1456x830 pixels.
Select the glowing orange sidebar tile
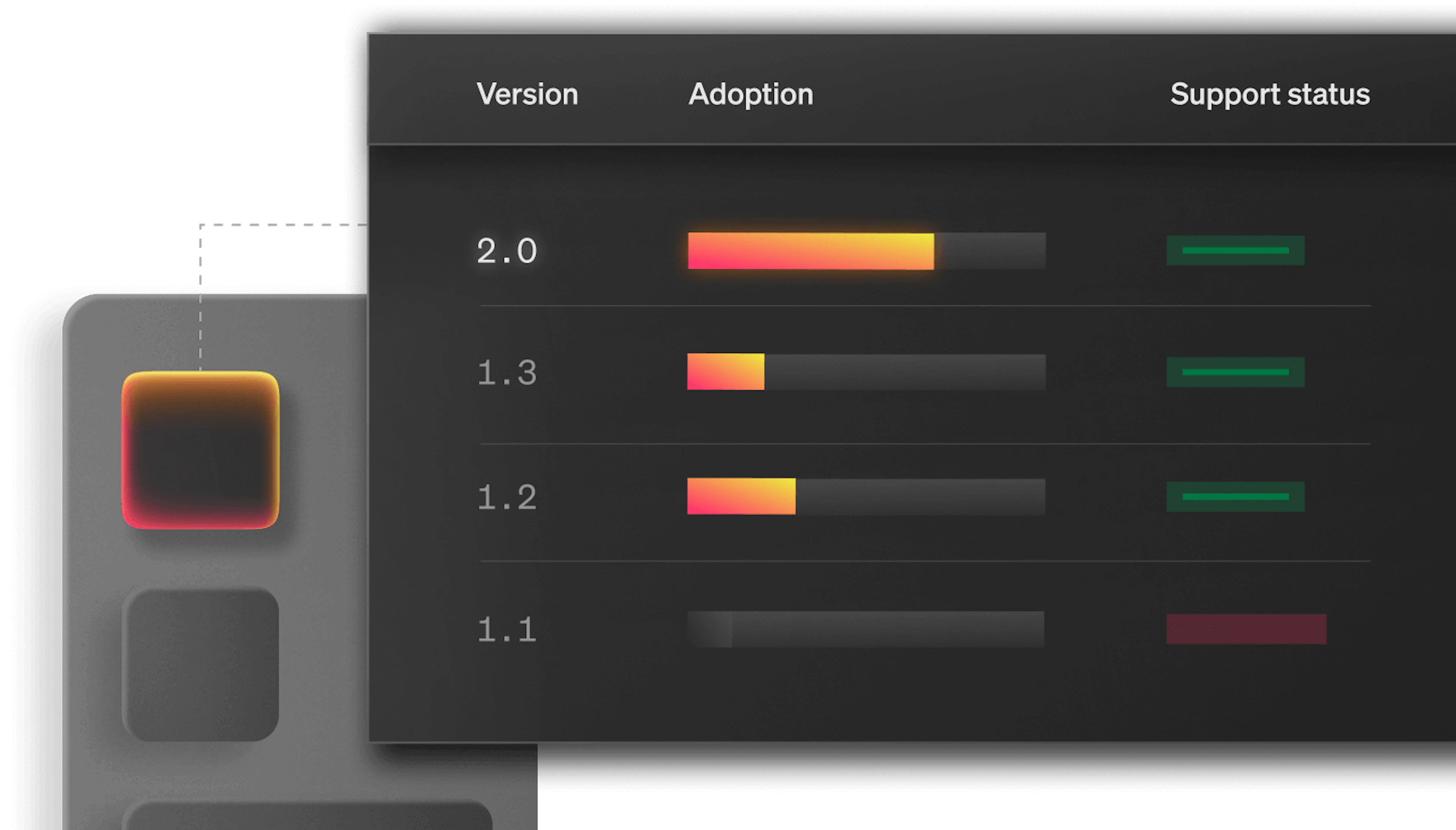coord(200,450)
